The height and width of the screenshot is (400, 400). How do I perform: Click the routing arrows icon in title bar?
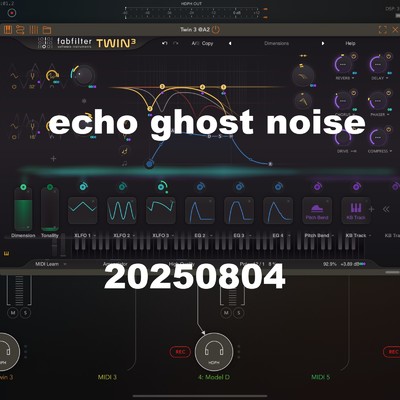(20, 30)
